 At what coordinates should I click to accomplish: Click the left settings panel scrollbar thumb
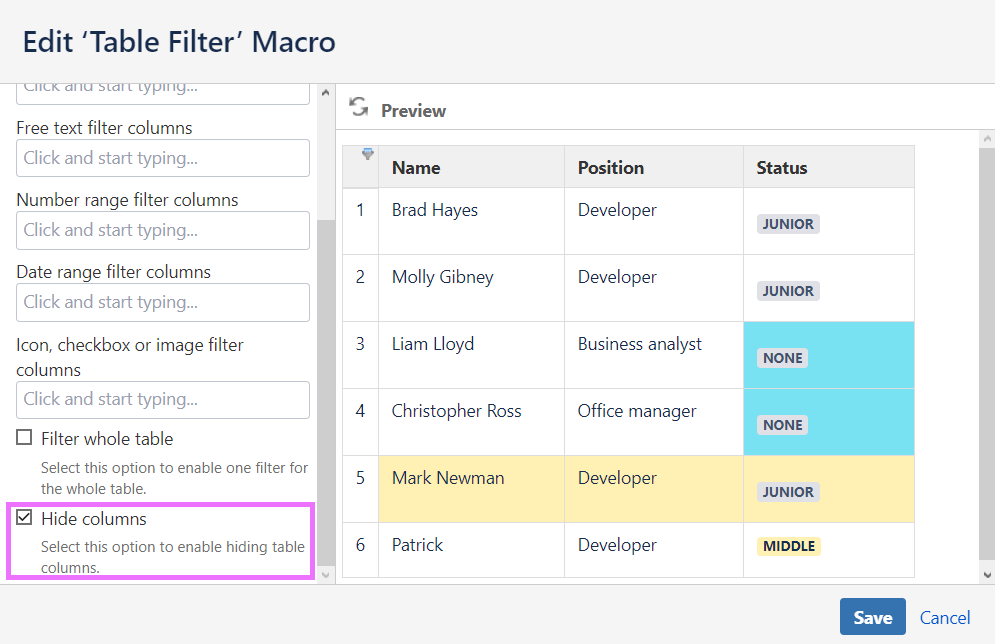pos(325,390)
